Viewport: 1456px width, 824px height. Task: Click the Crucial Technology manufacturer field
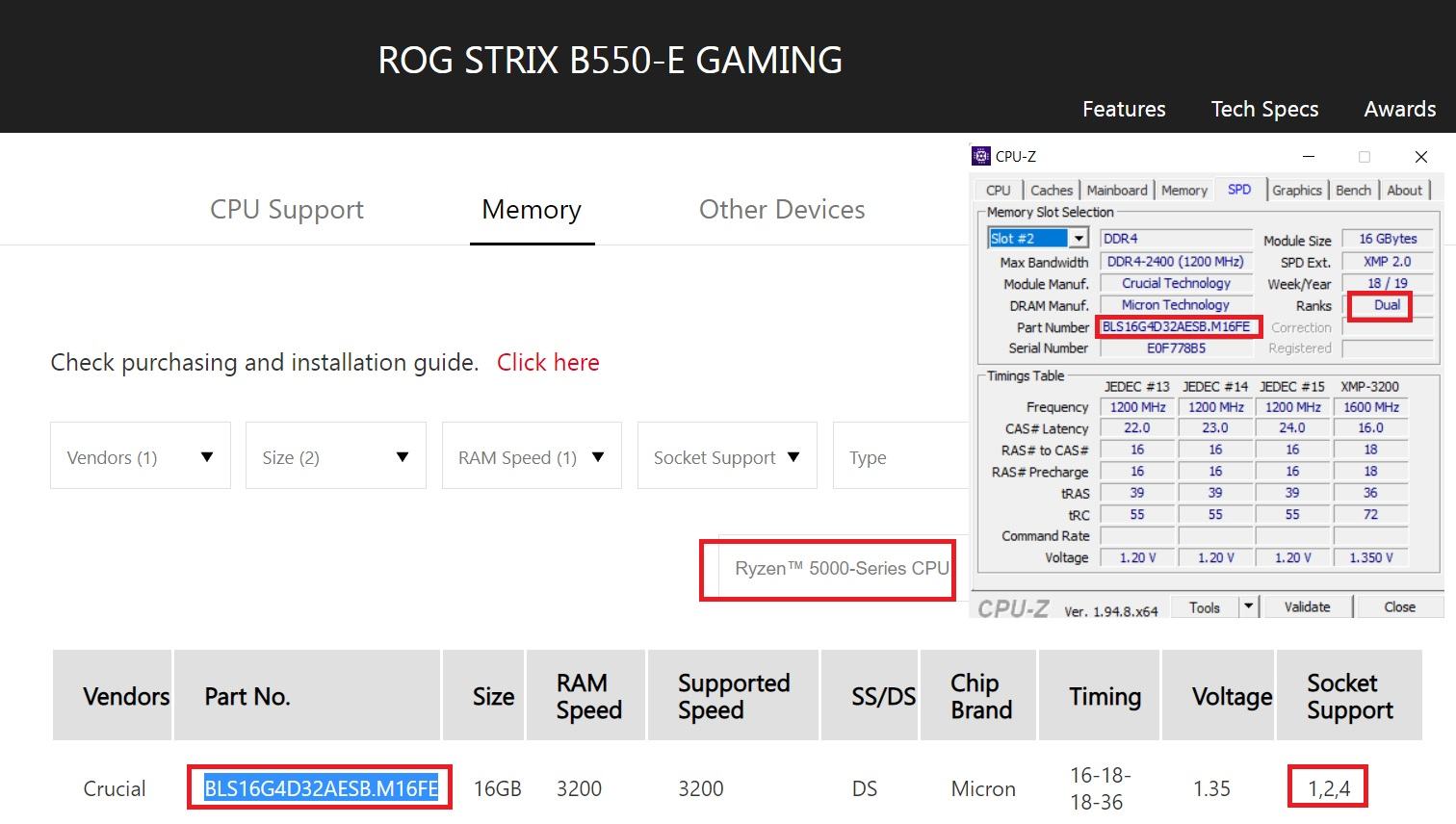click(x=1176, y=283)
